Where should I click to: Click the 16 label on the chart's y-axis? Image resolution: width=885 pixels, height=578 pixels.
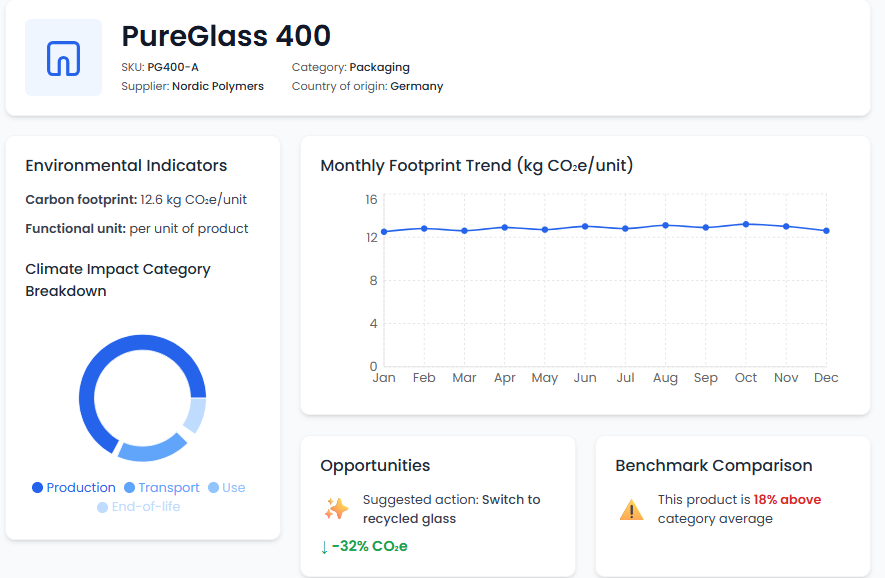(x=371, y=200)
